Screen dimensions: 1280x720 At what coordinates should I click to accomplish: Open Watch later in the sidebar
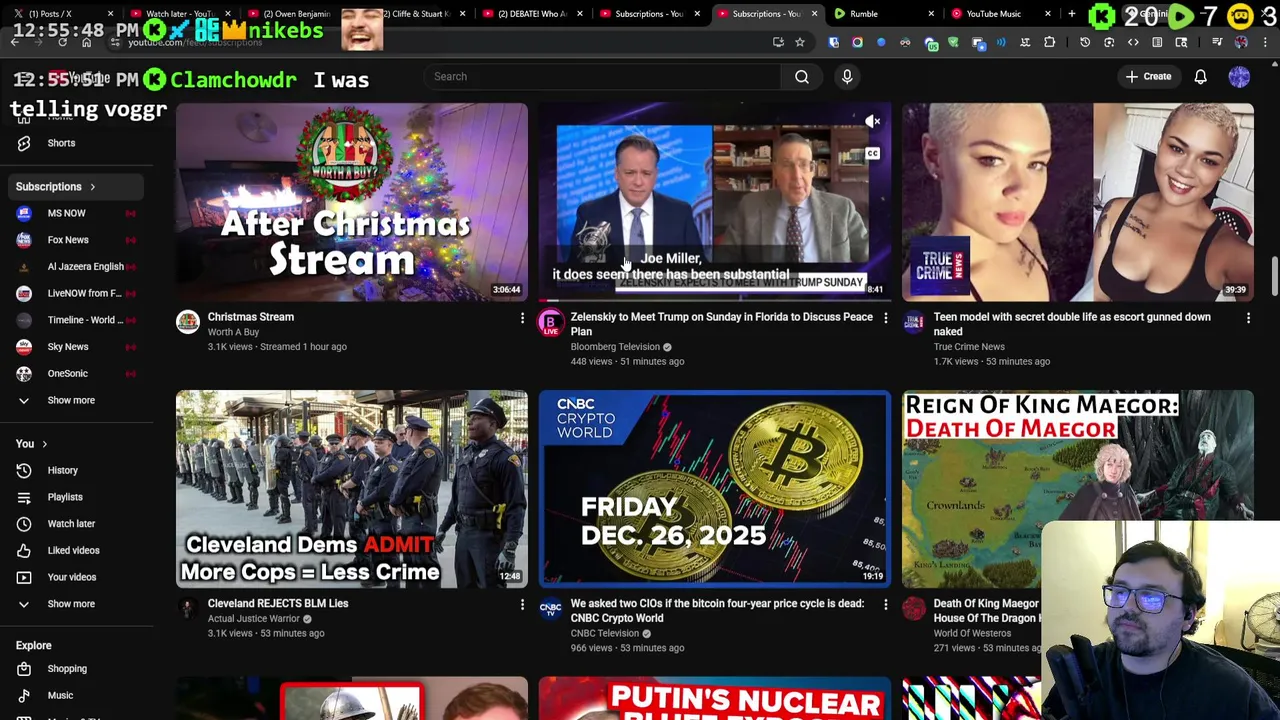pyautogui.click(x=71, y=524)
